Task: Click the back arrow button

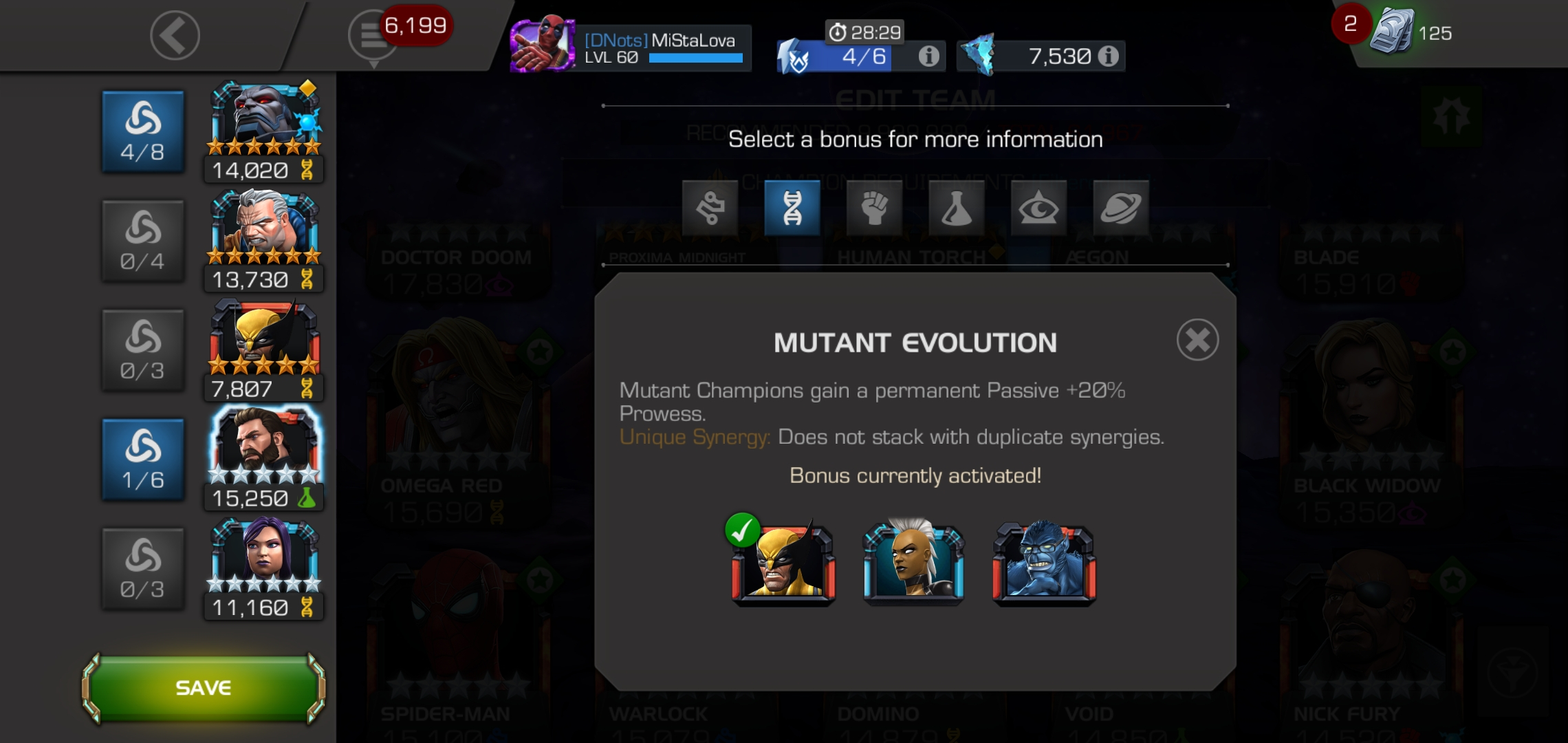Action: pyautogui.click(x=175, y=35)
